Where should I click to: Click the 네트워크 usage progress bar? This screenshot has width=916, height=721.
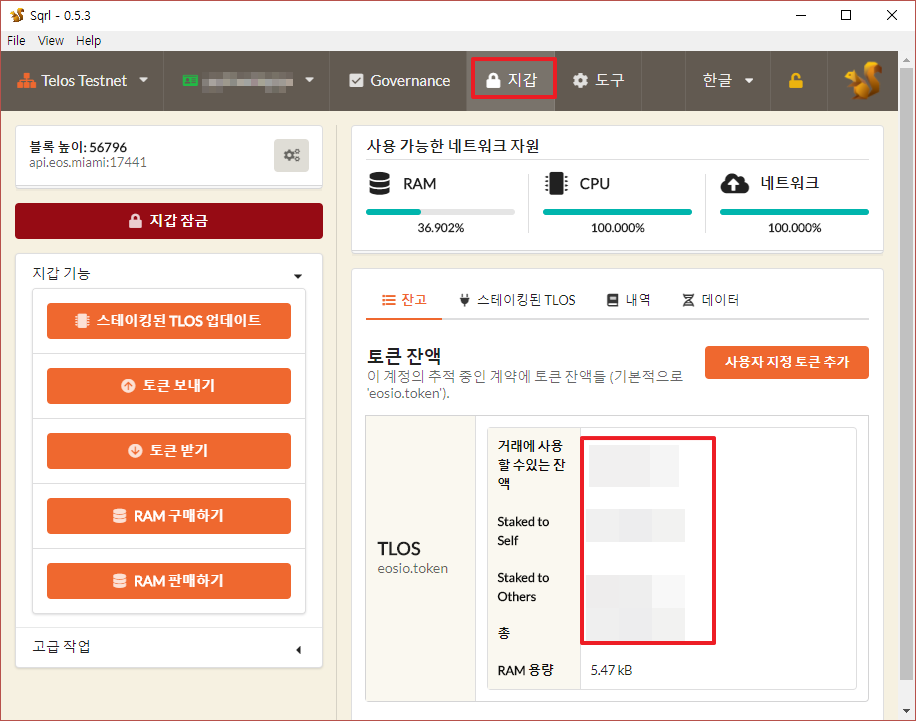(794, 212)
